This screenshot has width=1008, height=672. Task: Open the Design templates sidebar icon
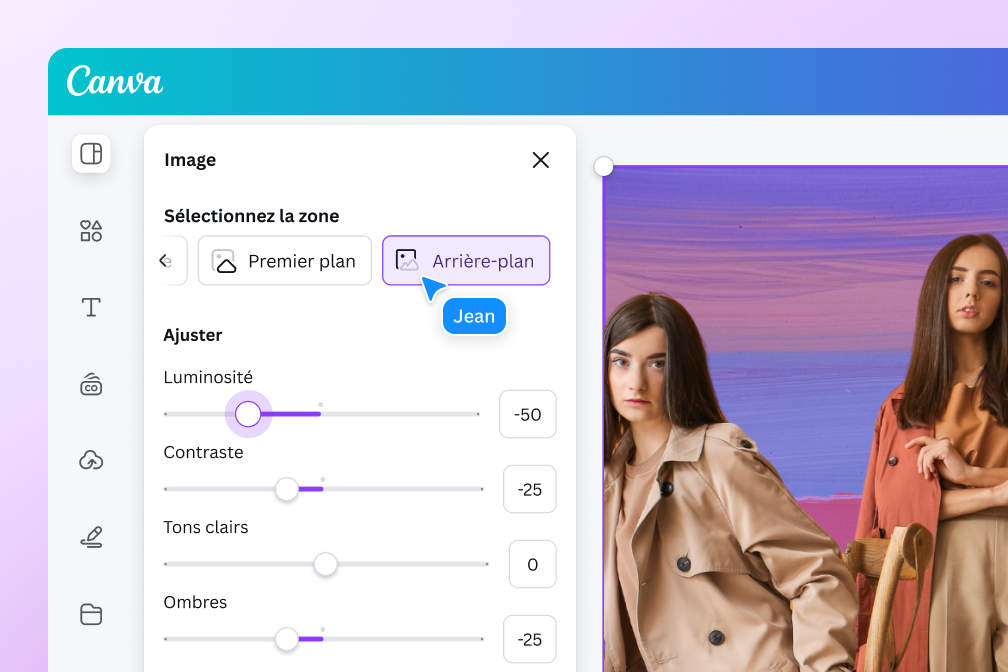[x=91, y=154]
